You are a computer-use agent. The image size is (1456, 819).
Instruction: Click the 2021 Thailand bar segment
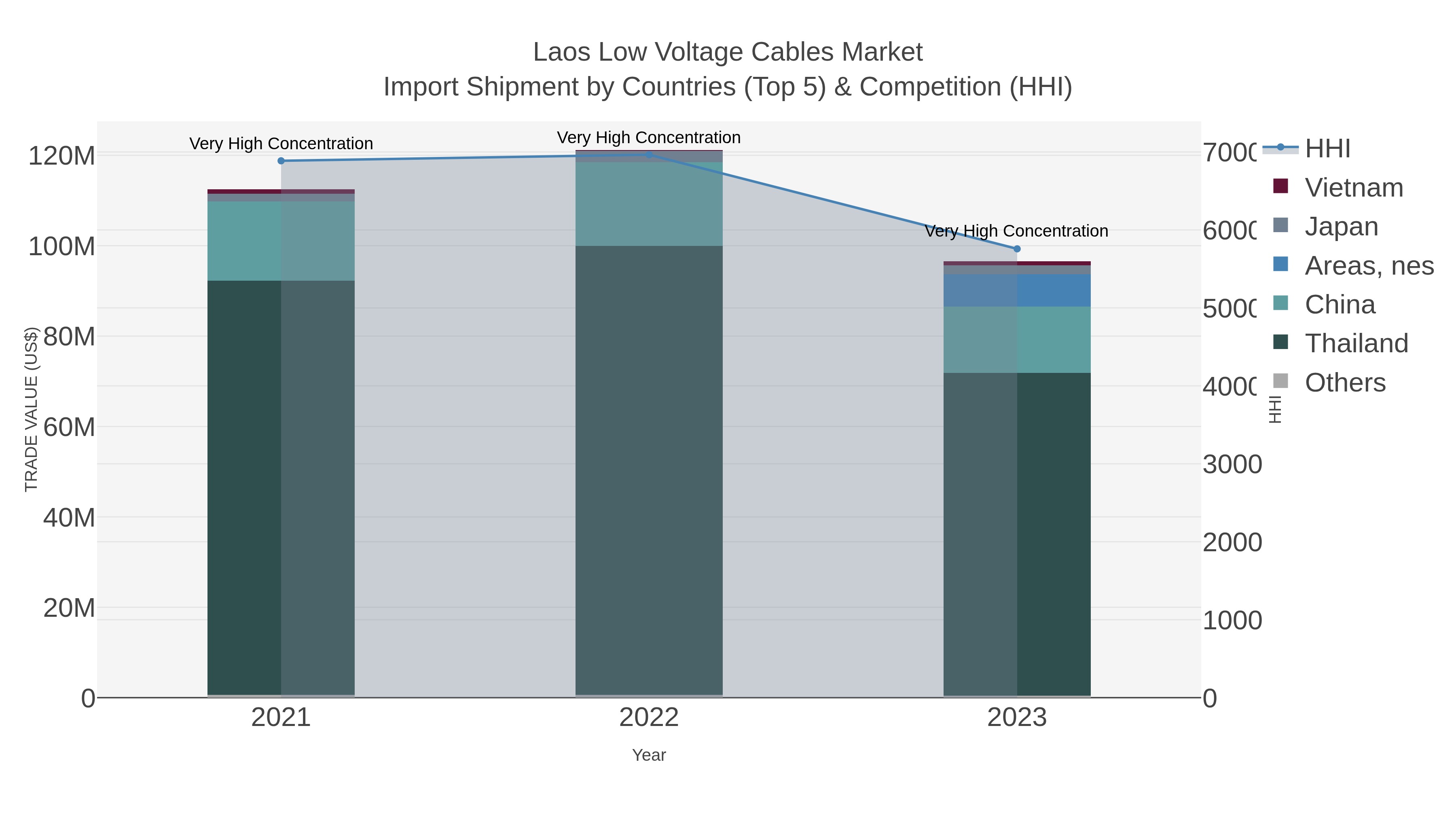pyautogui.click(x=281, y=488)
